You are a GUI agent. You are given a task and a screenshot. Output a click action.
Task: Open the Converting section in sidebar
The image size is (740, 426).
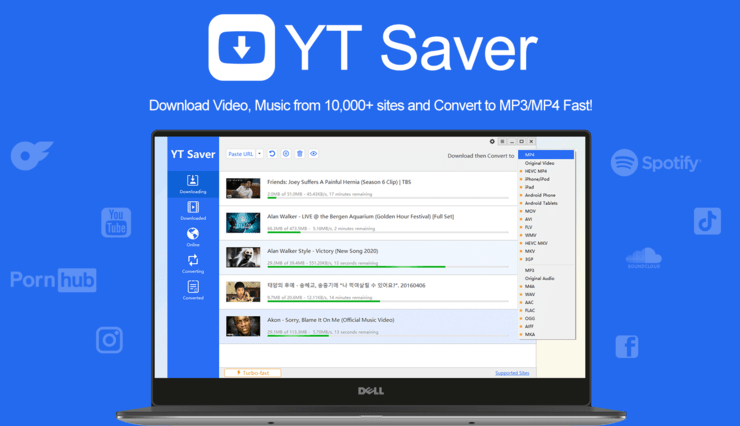coord(193,264)
